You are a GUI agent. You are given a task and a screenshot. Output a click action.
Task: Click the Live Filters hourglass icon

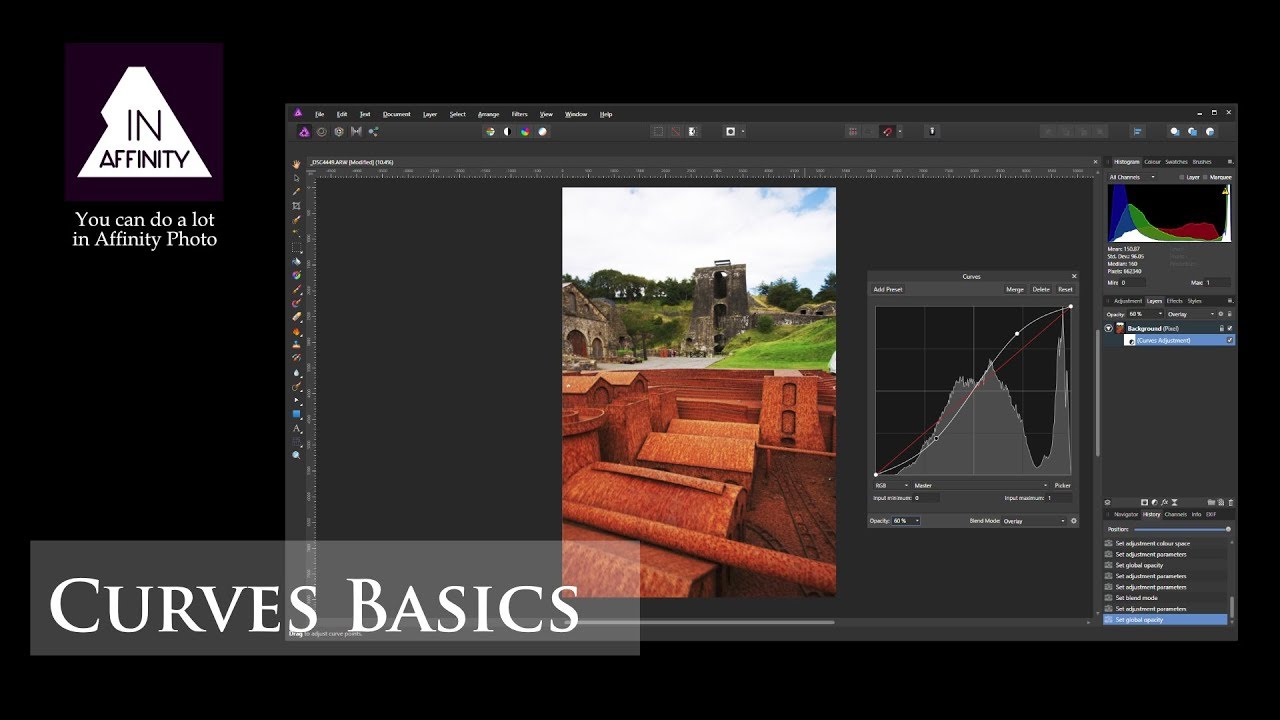(x=1174, y=502)
